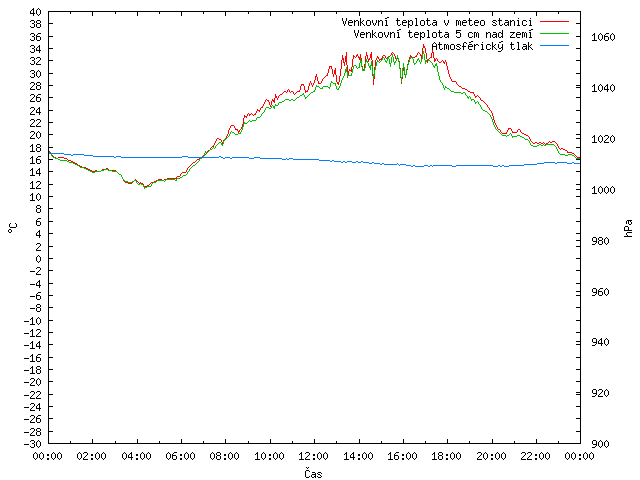Image resolution: width=640 pixels, height=480 pixels.
Task: Click the 10:00 time axis label
Action: pos(269,456)
